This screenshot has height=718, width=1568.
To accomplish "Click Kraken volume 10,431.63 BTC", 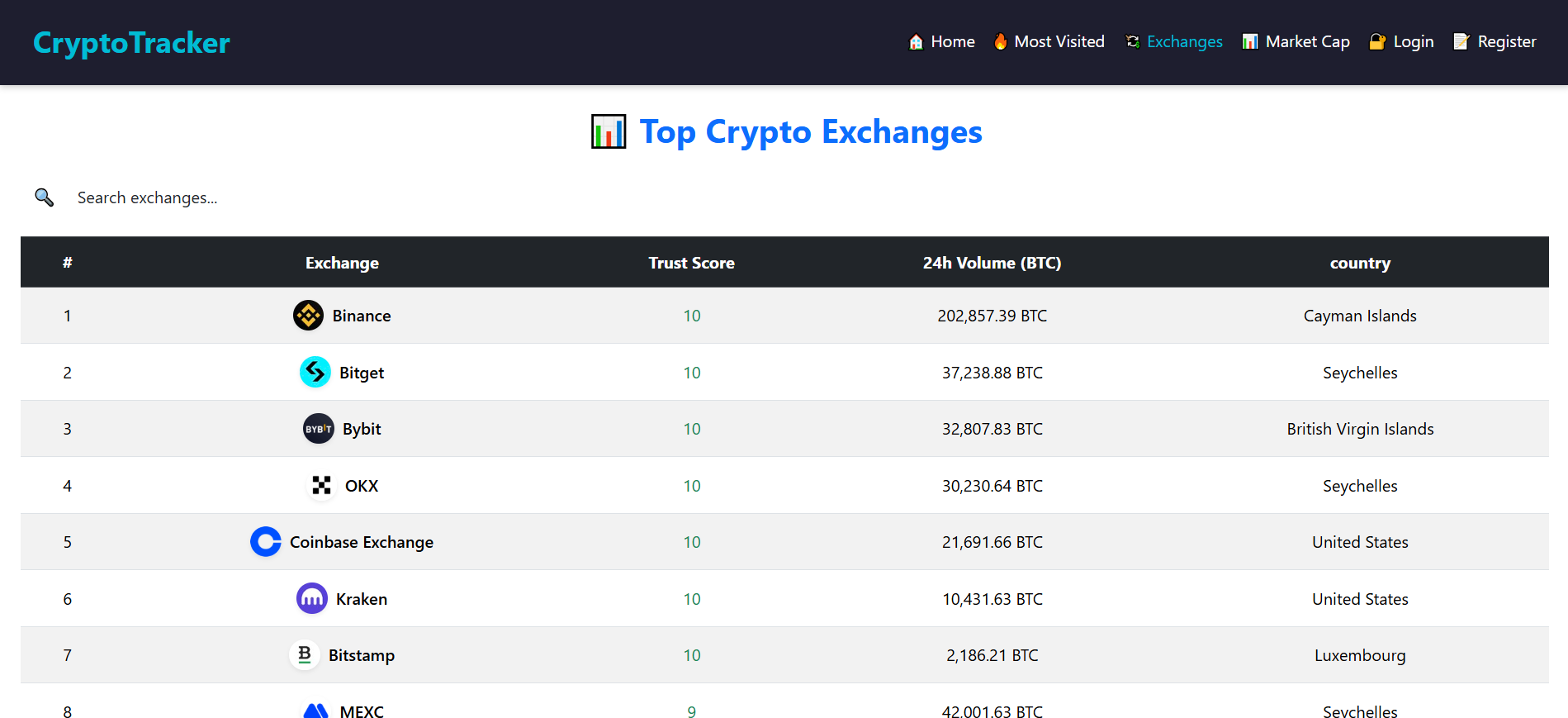I will pos(992,599).
